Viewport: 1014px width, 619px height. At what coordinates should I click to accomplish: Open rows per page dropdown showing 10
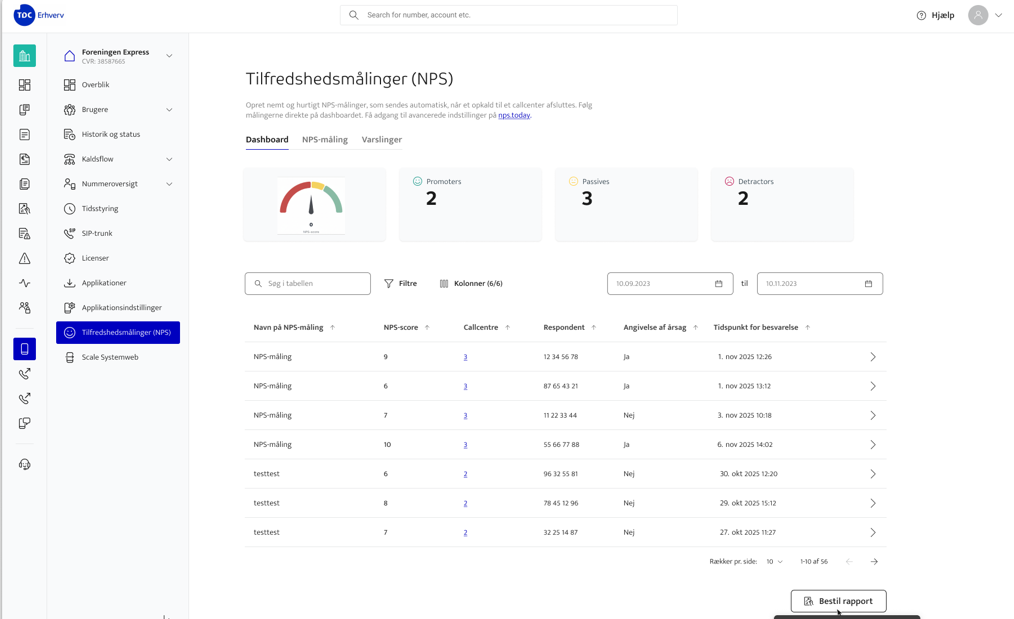point(774,561)
